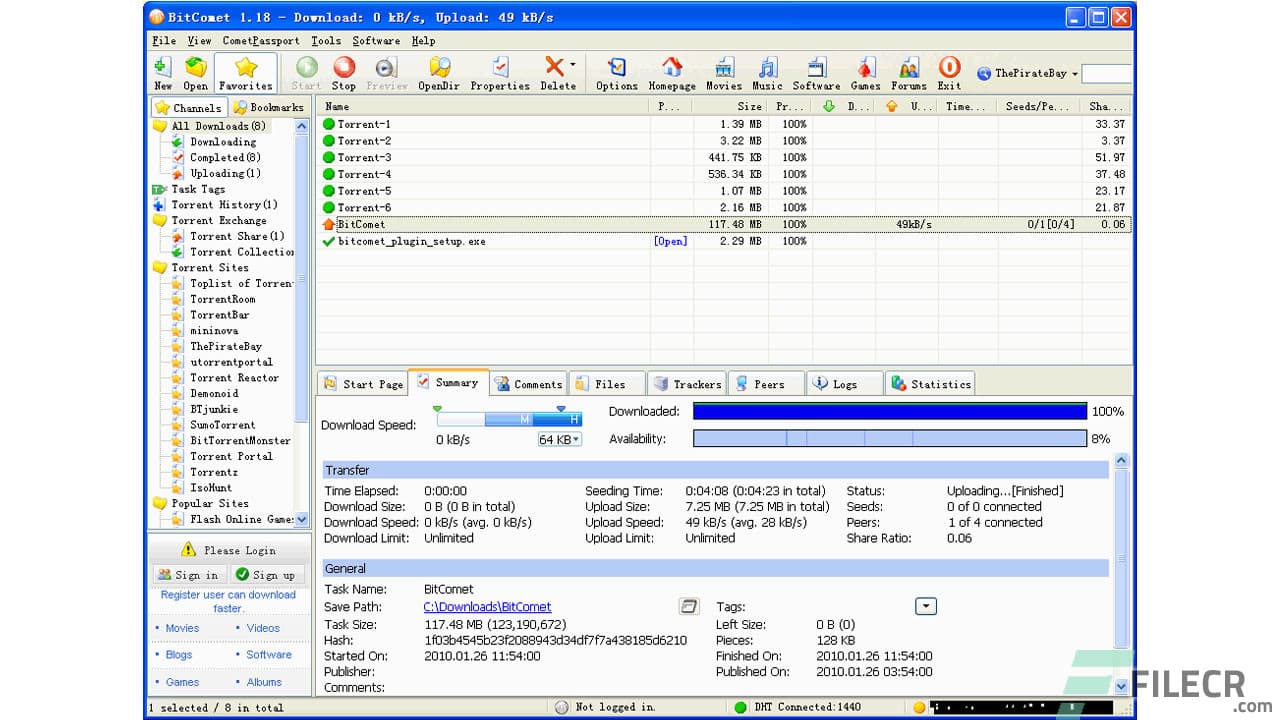Viewport: 1280px width, 720px height.
Task: Stop the current download with the Stop icon
Action: coord(344,72)
